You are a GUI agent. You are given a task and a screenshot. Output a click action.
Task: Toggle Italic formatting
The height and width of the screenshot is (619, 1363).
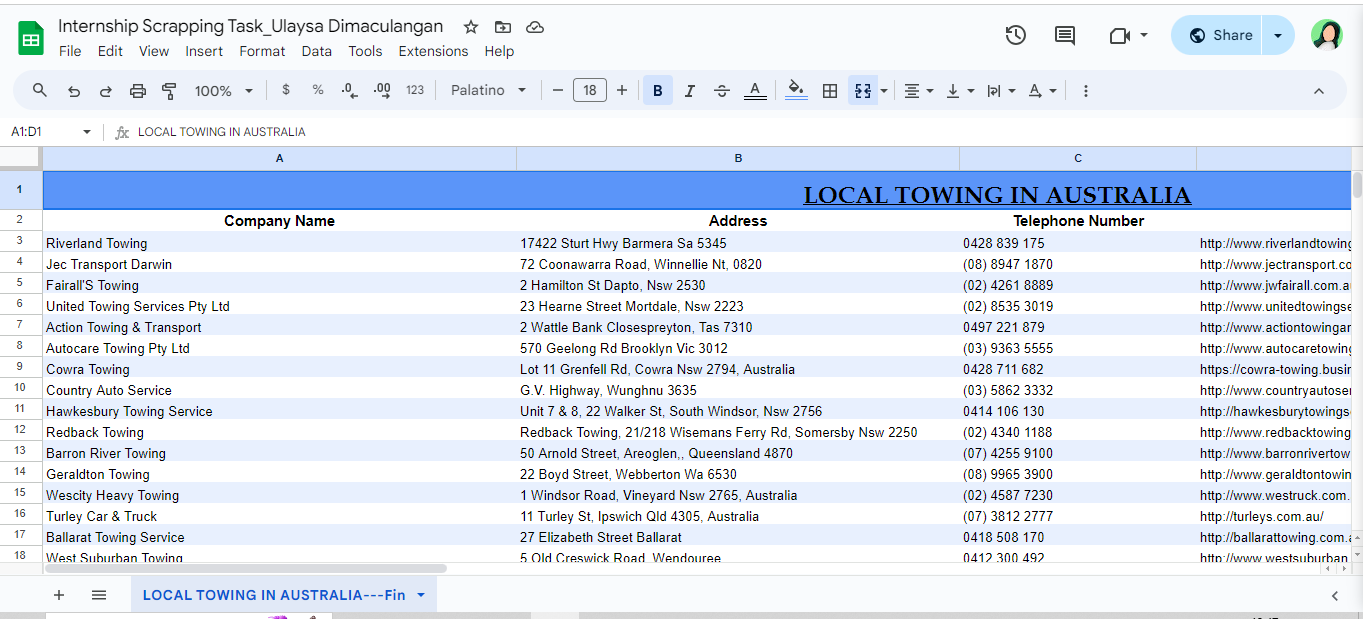tap(689, 91)
